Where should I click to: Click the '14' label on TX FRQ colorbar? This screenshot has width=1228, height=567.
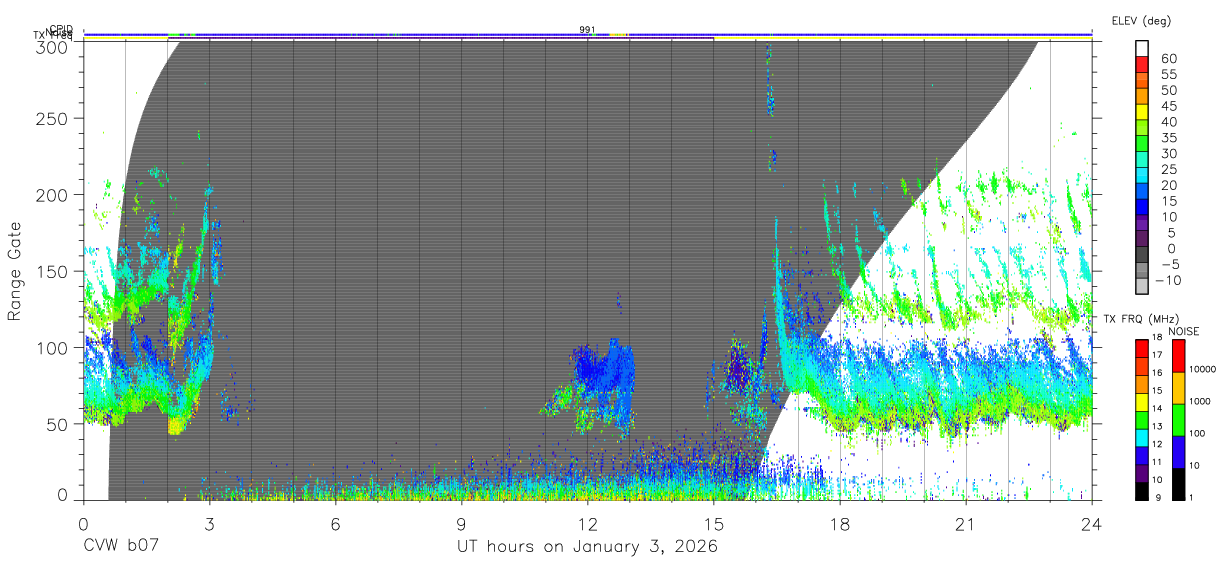coord(1157,408)
